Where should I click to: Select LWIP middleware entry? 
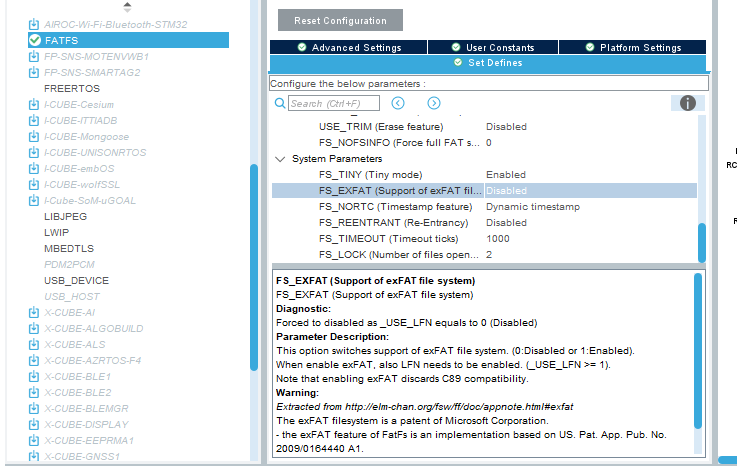point(56,232)
